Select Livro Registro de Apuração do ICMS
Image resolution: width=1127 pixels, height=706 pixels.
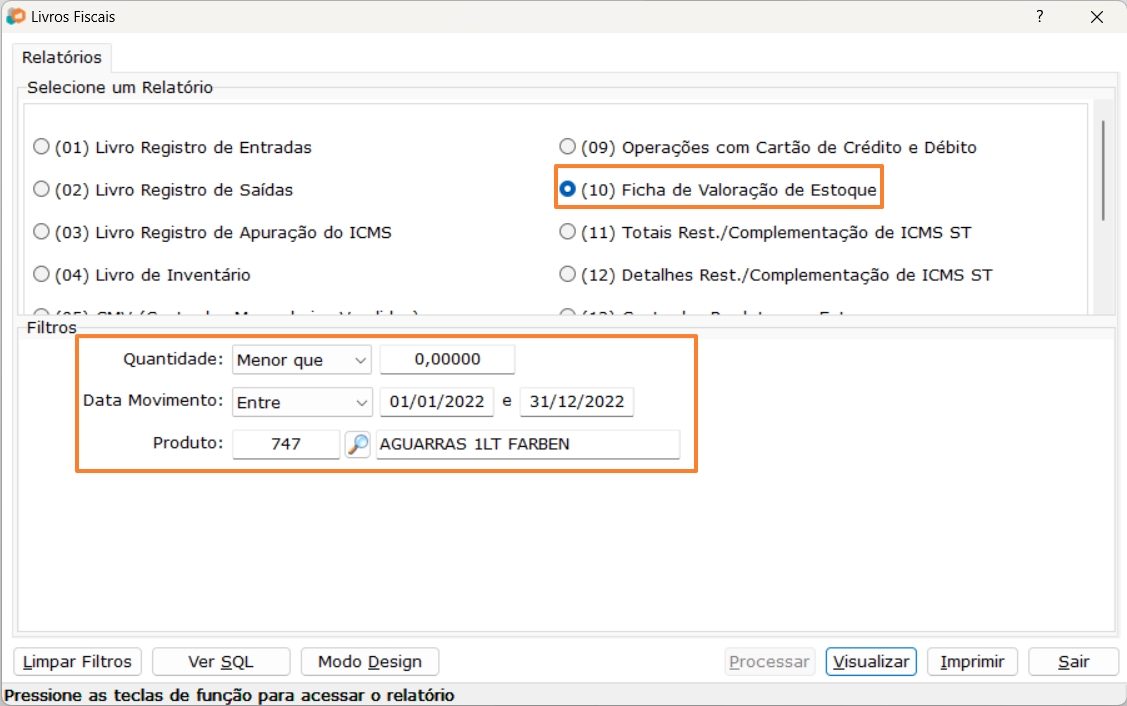click(41, 232)
